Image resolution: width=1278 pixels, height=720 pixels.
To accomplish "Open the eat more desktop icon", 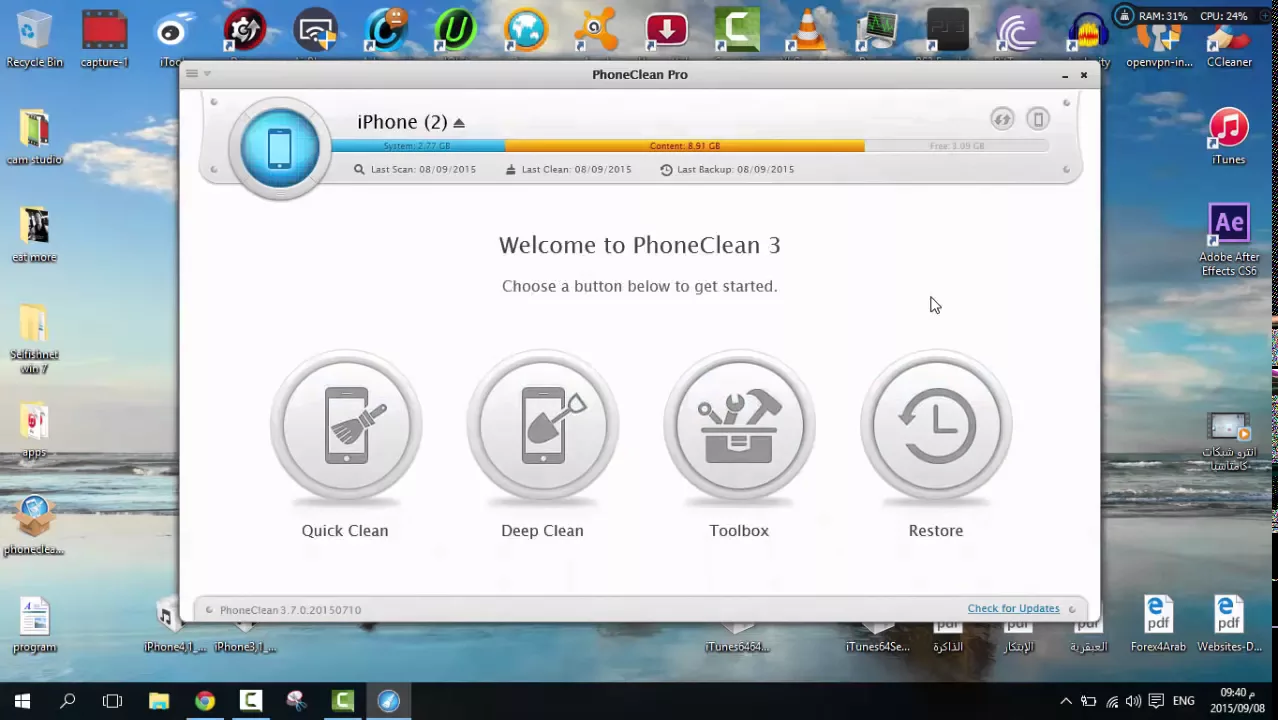I will pyautogui.click(x=34, y=235).
